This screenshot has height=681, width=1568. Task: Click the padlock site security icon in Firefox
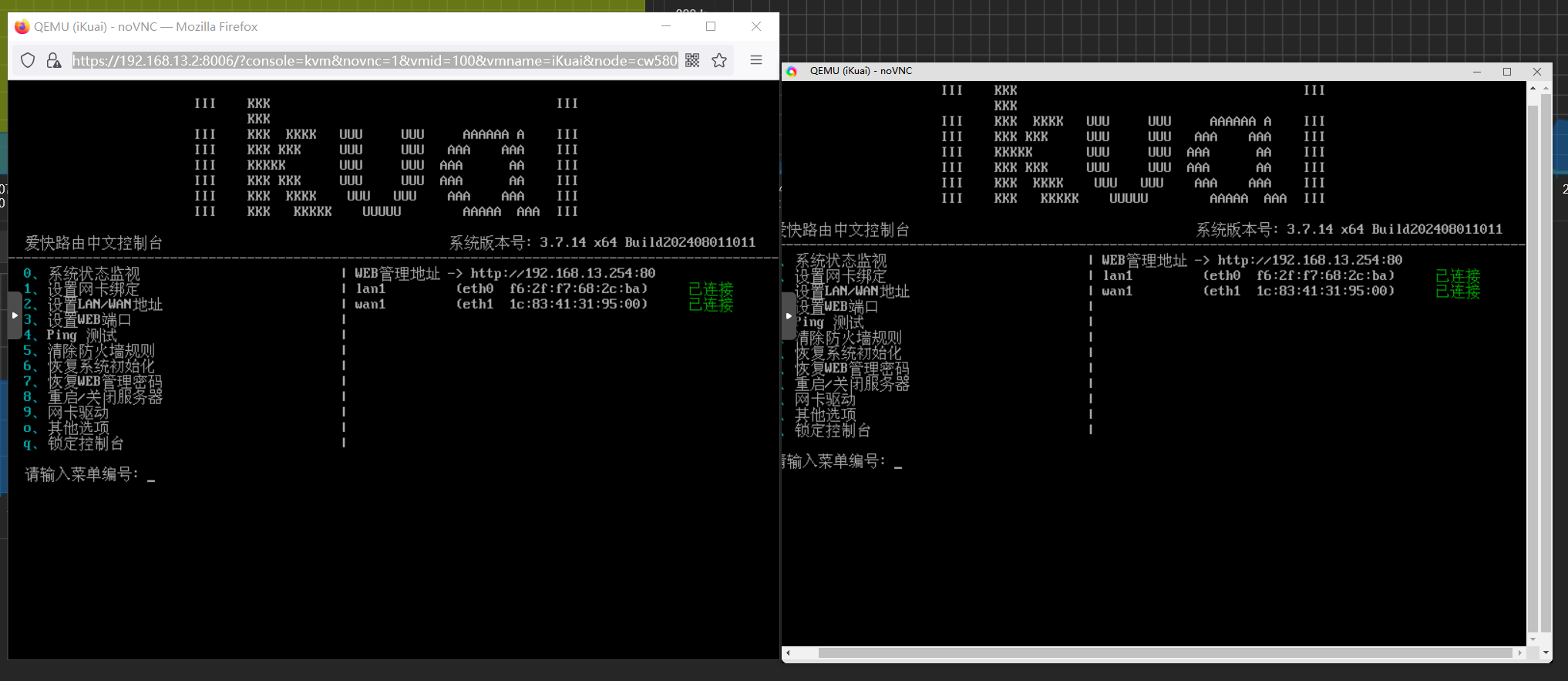pos(53,60)
